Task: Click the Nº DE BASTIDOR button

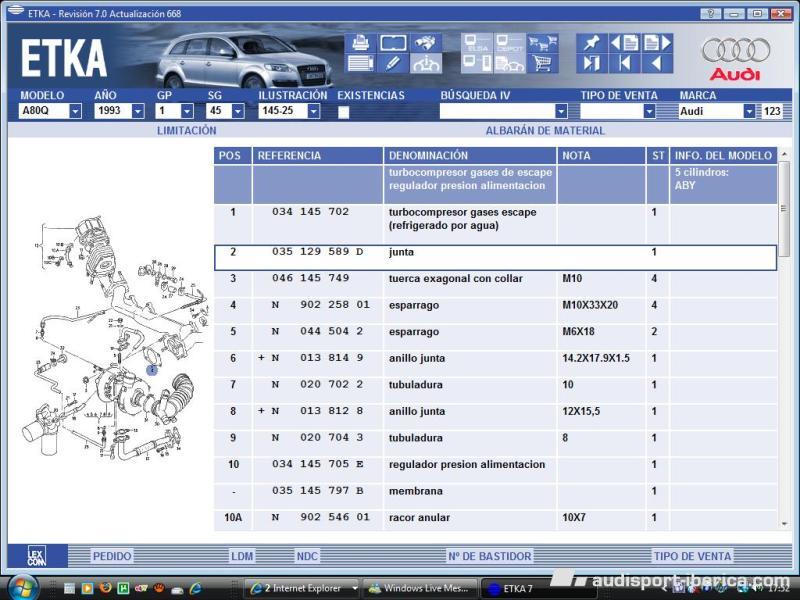Action: 489,556
